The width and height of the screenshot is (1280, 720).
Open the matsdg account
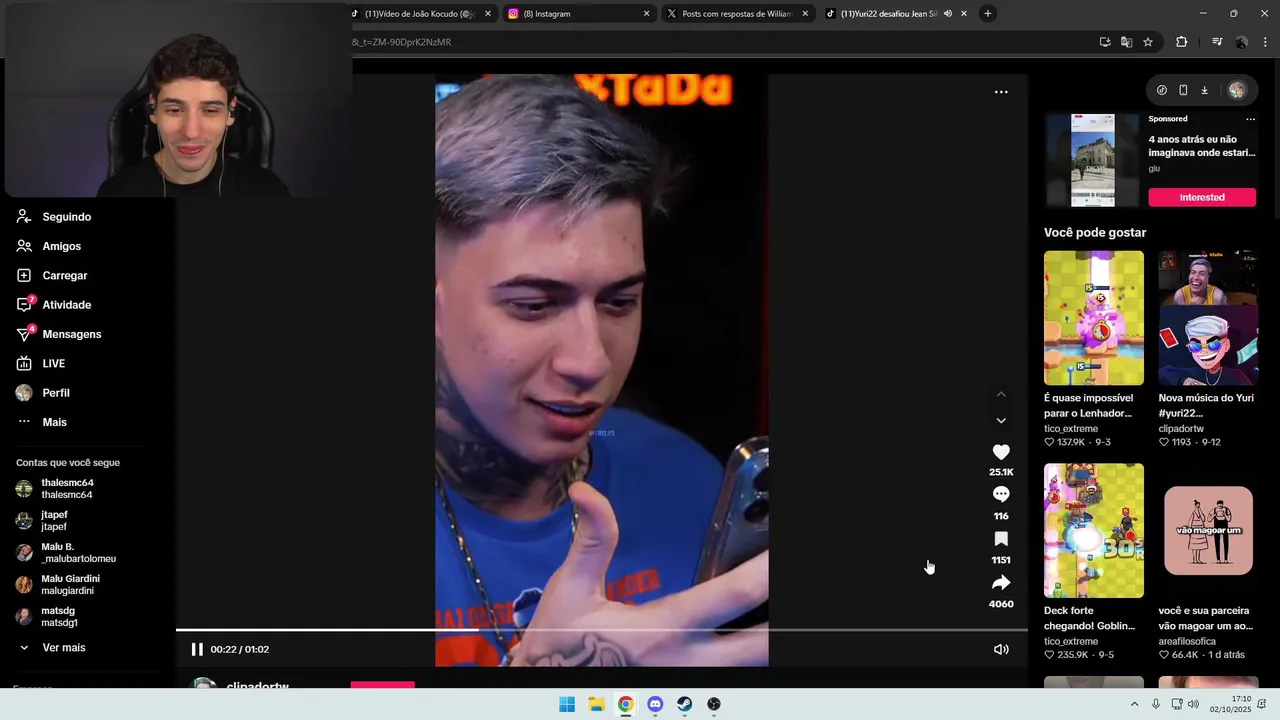tap(59, 617)
